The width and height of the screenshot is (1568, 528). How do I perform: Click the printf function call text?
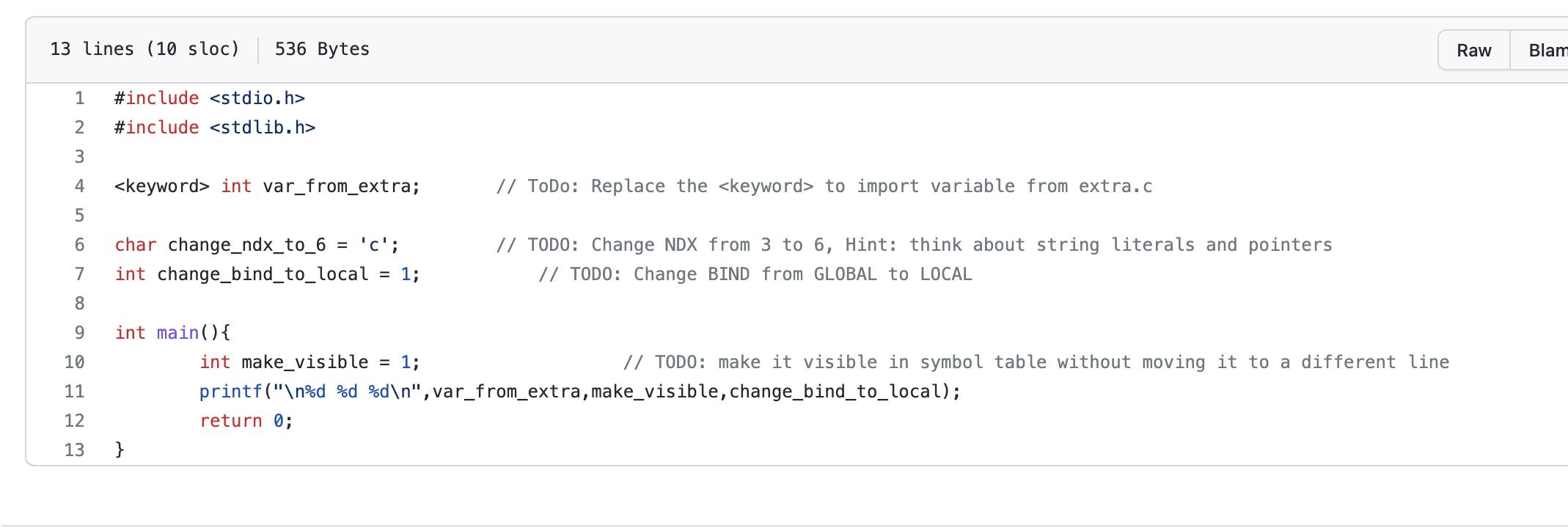point(230,391)
